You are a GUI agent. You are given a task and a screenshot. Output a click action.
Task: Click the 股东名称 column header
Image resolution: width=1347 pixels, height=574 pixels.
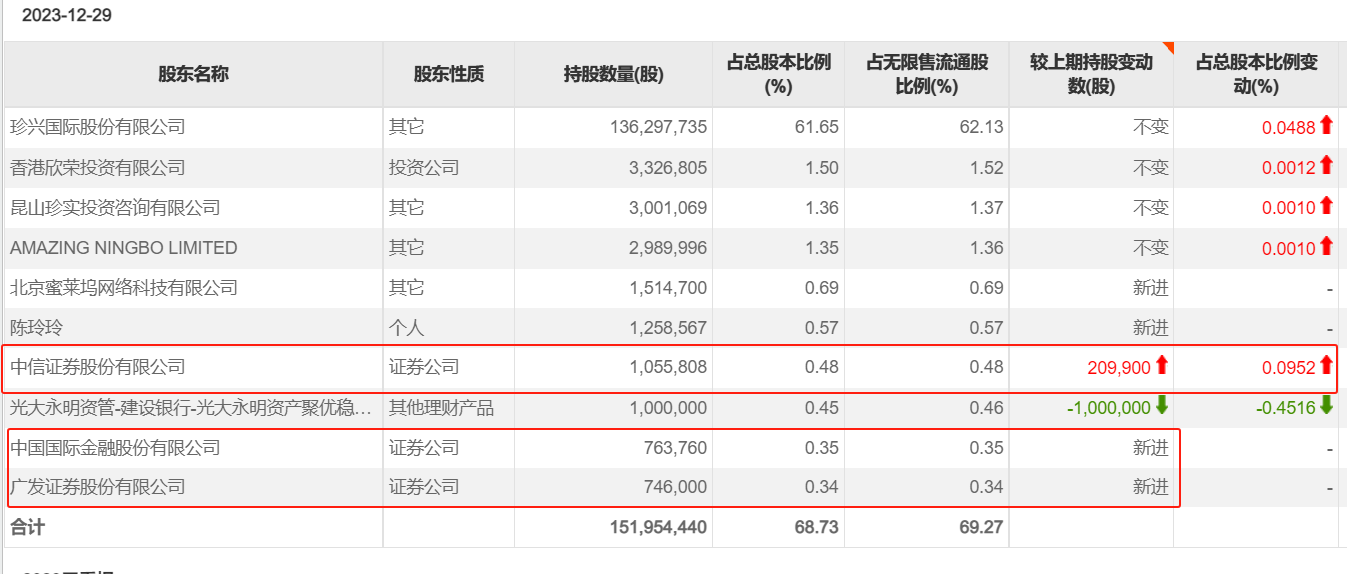click(x=193, y=74)
